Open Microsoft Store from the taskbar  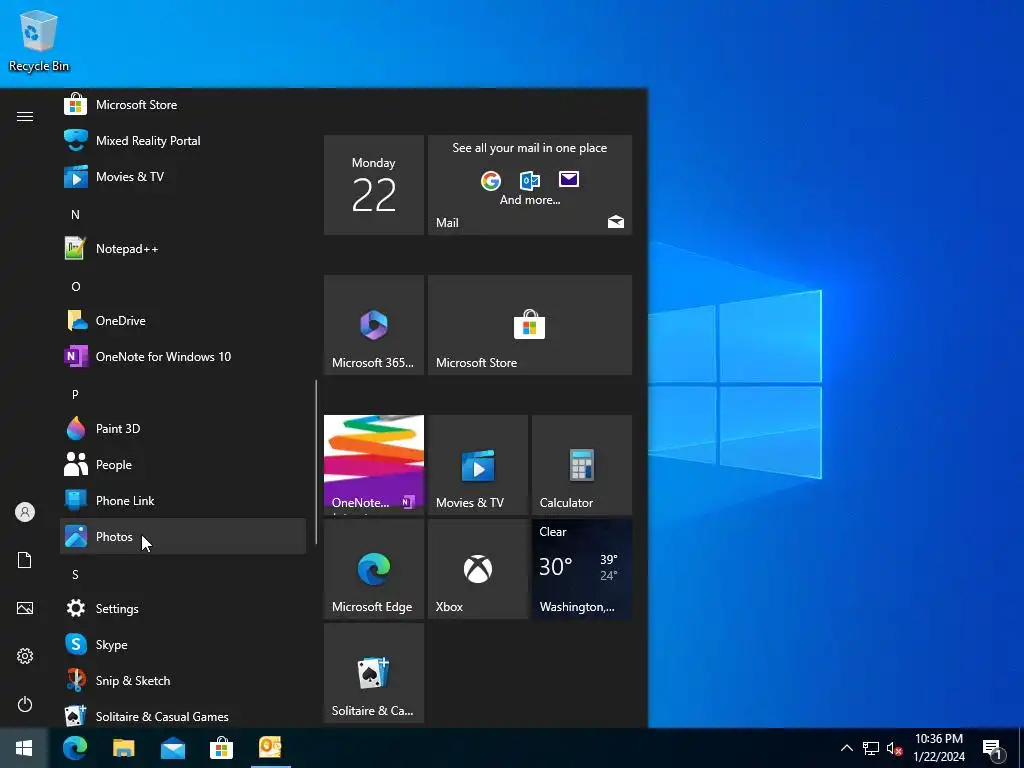point(221,748)
